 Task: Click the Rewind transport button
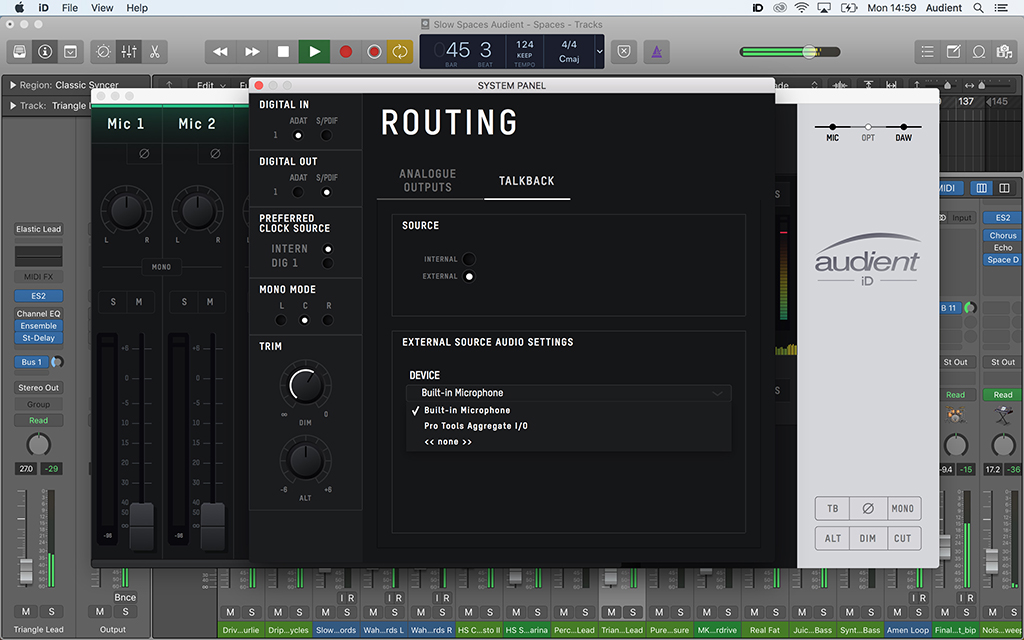point(221,51)
